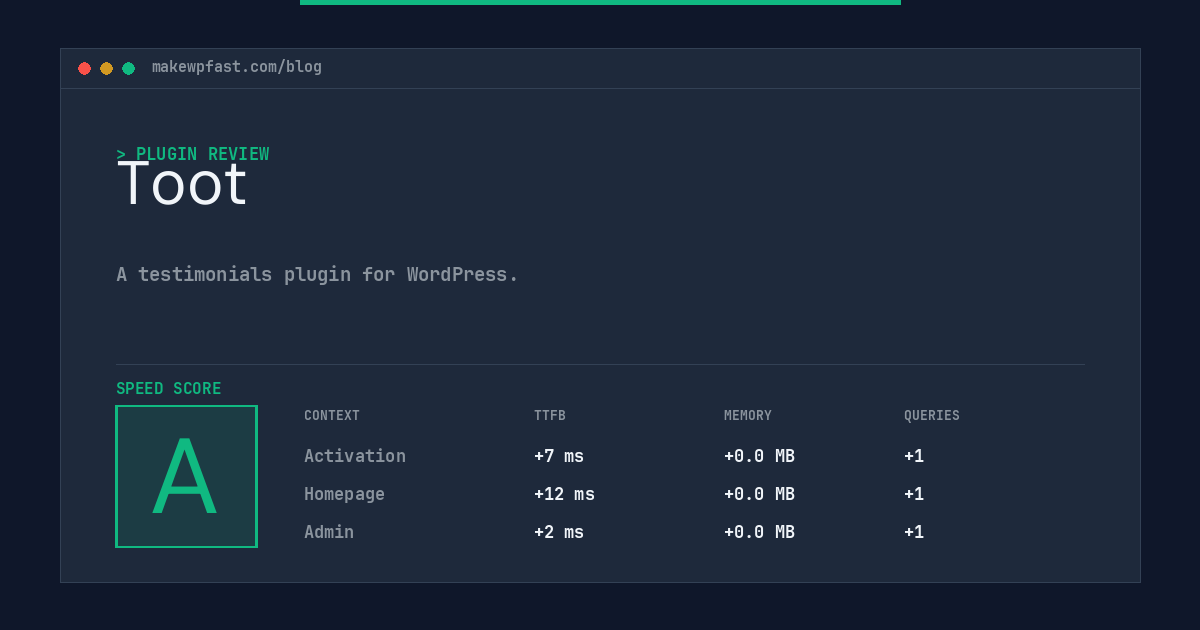Click the PLUGIN REVIEW label
The height and width of the screenshot is (630, 1200).
pos(193,154)
